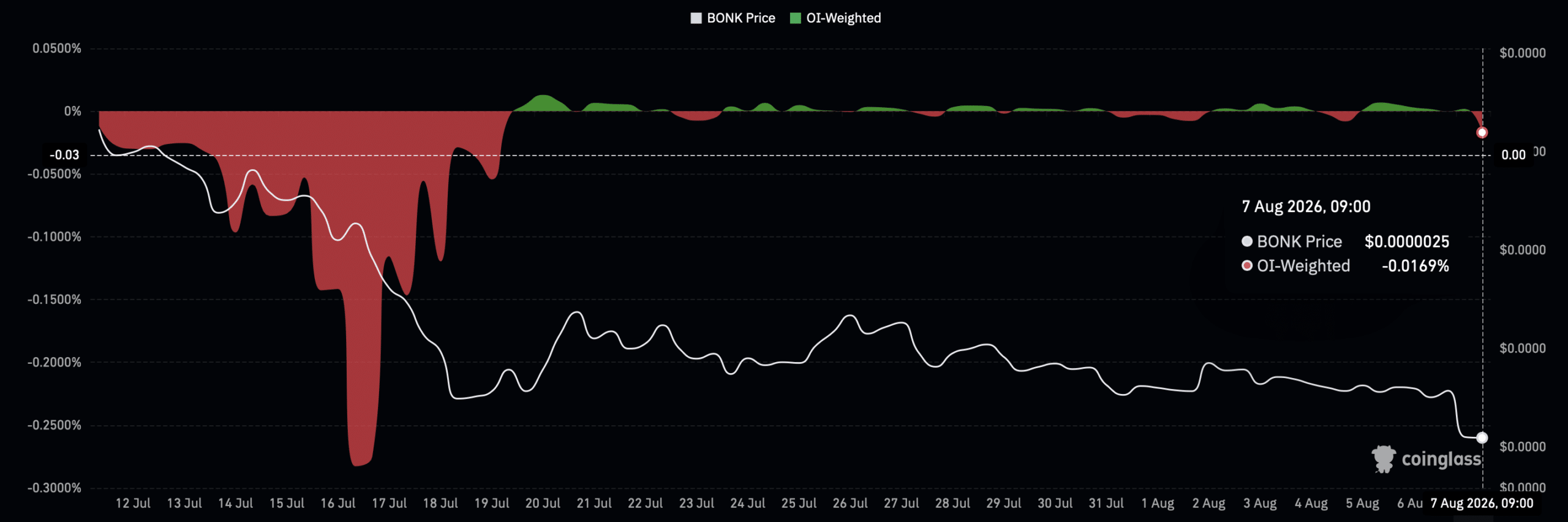Click the '14 Jul' x-axis label
Image resolution: width=1568 pixels, height=522 pixels.
point(235,503)
